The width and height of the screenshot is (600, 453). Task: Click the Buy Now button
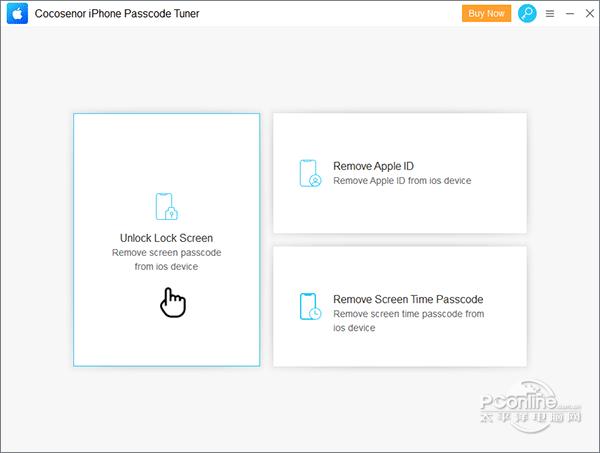click(x=486, y=13)
